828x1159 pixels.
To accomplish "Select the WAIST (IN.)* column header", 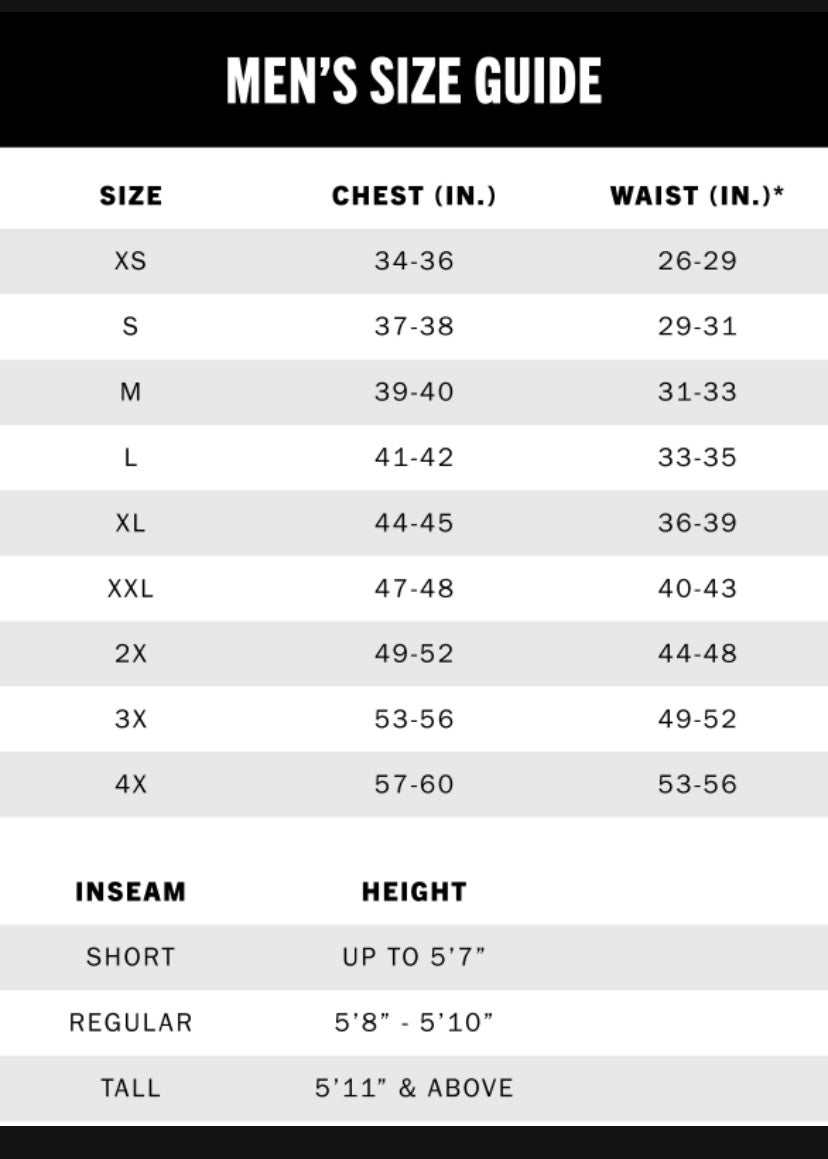I will click(x=696, y=196).
